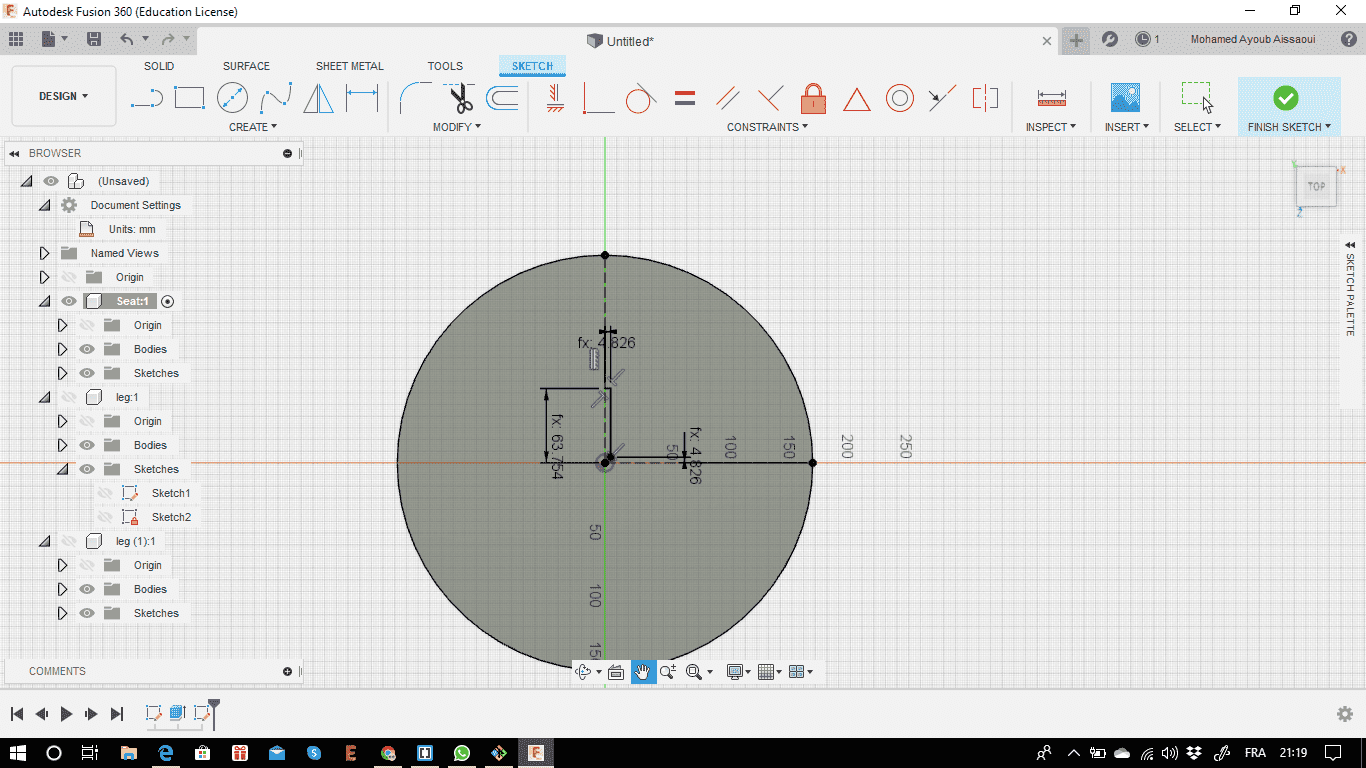The width and height of the screenshot is (1366, 768).
Task: Open the Measure tool under Inspect
Action: (x=1051, y=98)
